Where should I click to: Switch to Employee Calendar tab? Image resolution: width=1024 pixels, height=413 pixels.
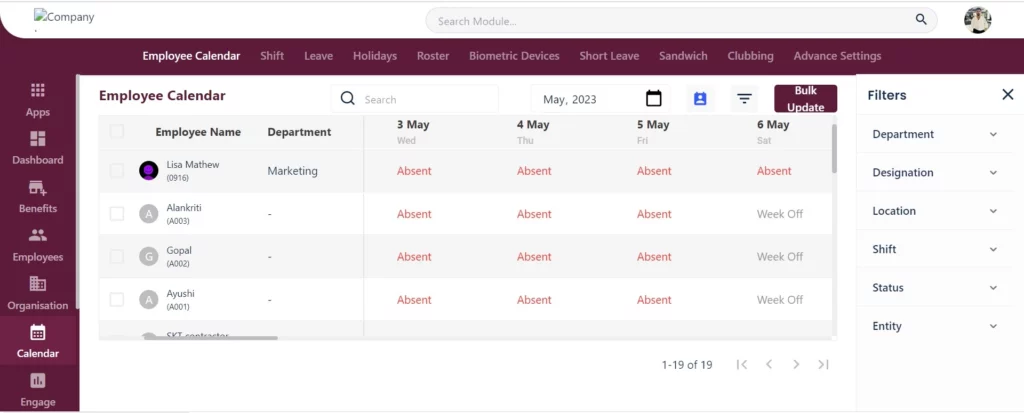[191, 56]
